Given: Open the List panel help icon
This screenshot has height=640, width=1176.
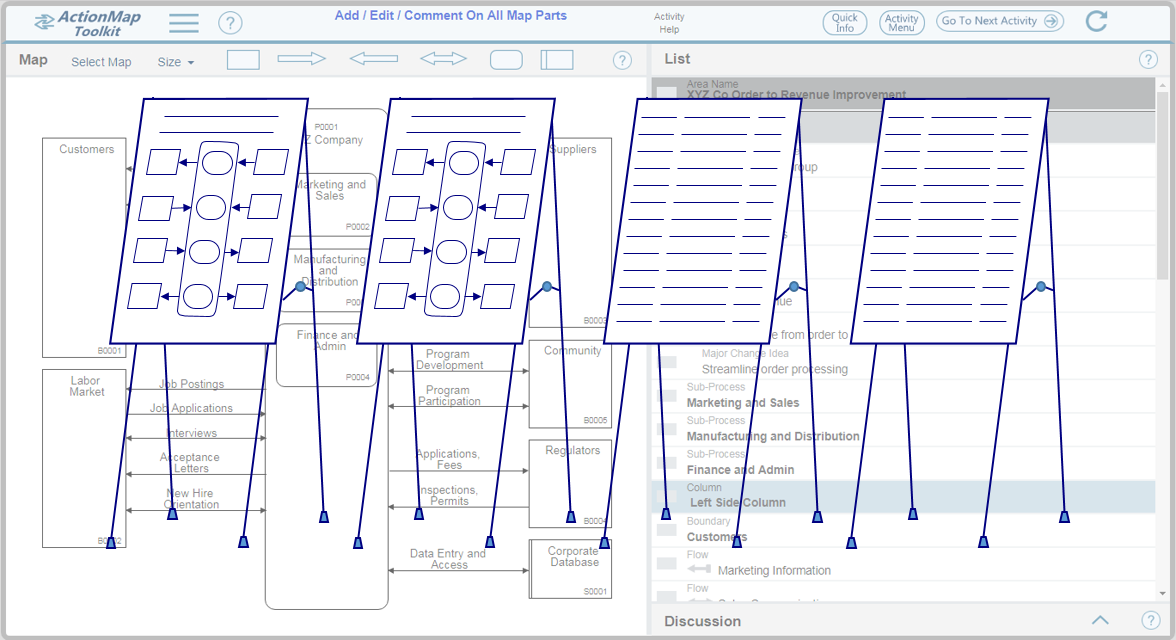Looking at the screenshot, I should click(x=1148, y=59).
